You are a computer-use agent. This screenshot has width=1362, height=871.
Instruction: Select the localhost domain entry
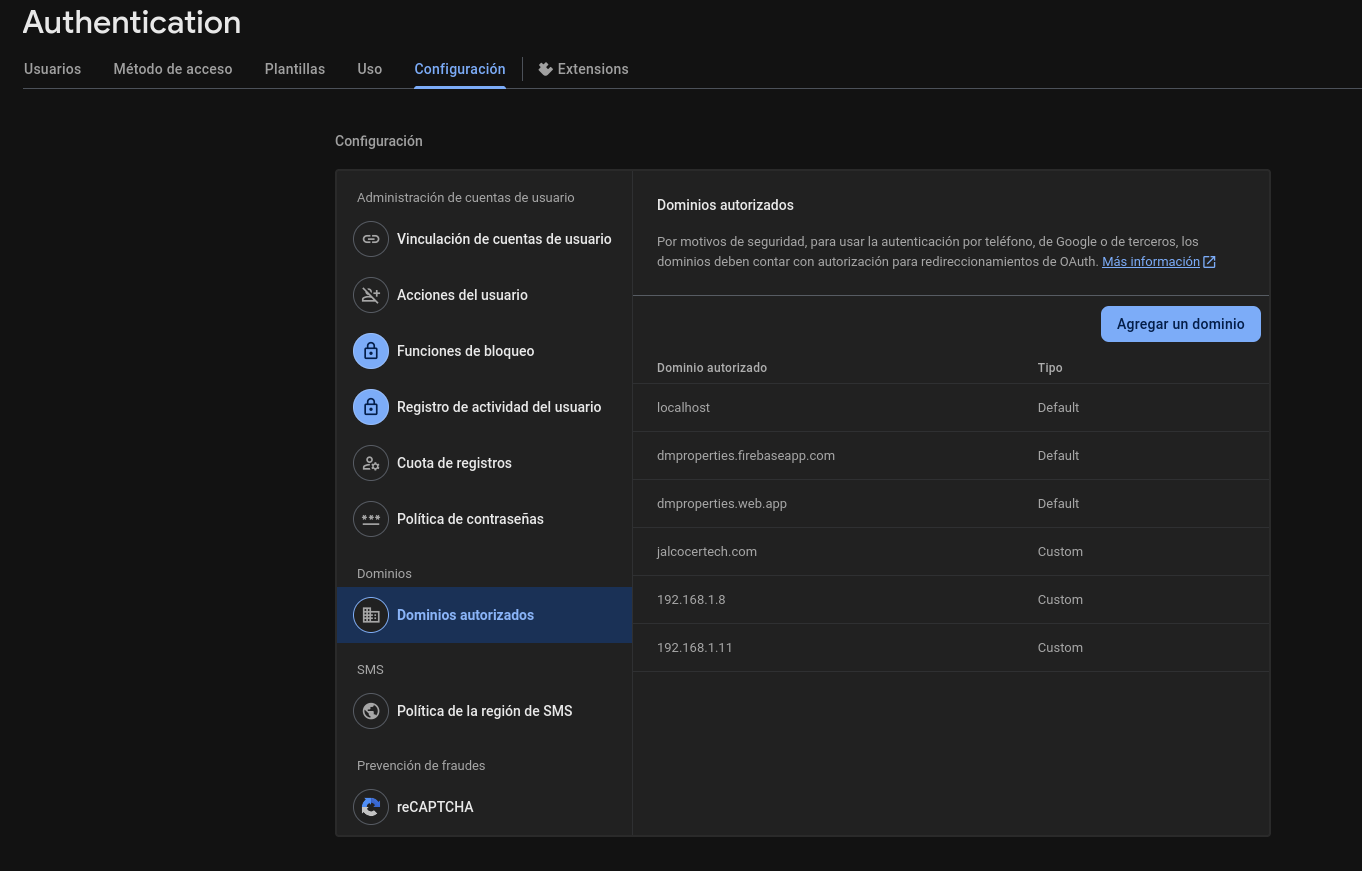684,408
